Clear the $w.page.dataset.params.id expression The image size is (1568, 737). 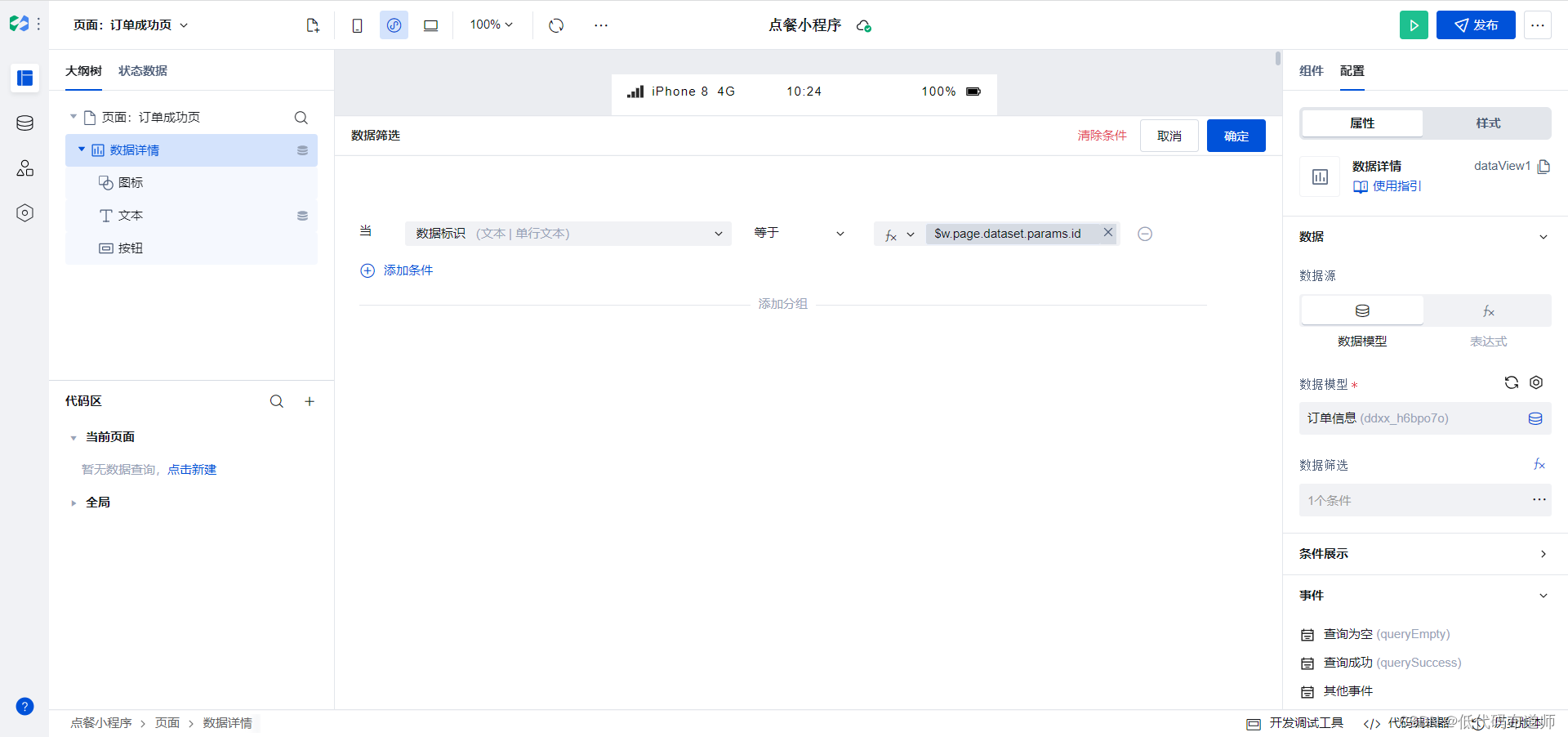(x=1108, y=232)
